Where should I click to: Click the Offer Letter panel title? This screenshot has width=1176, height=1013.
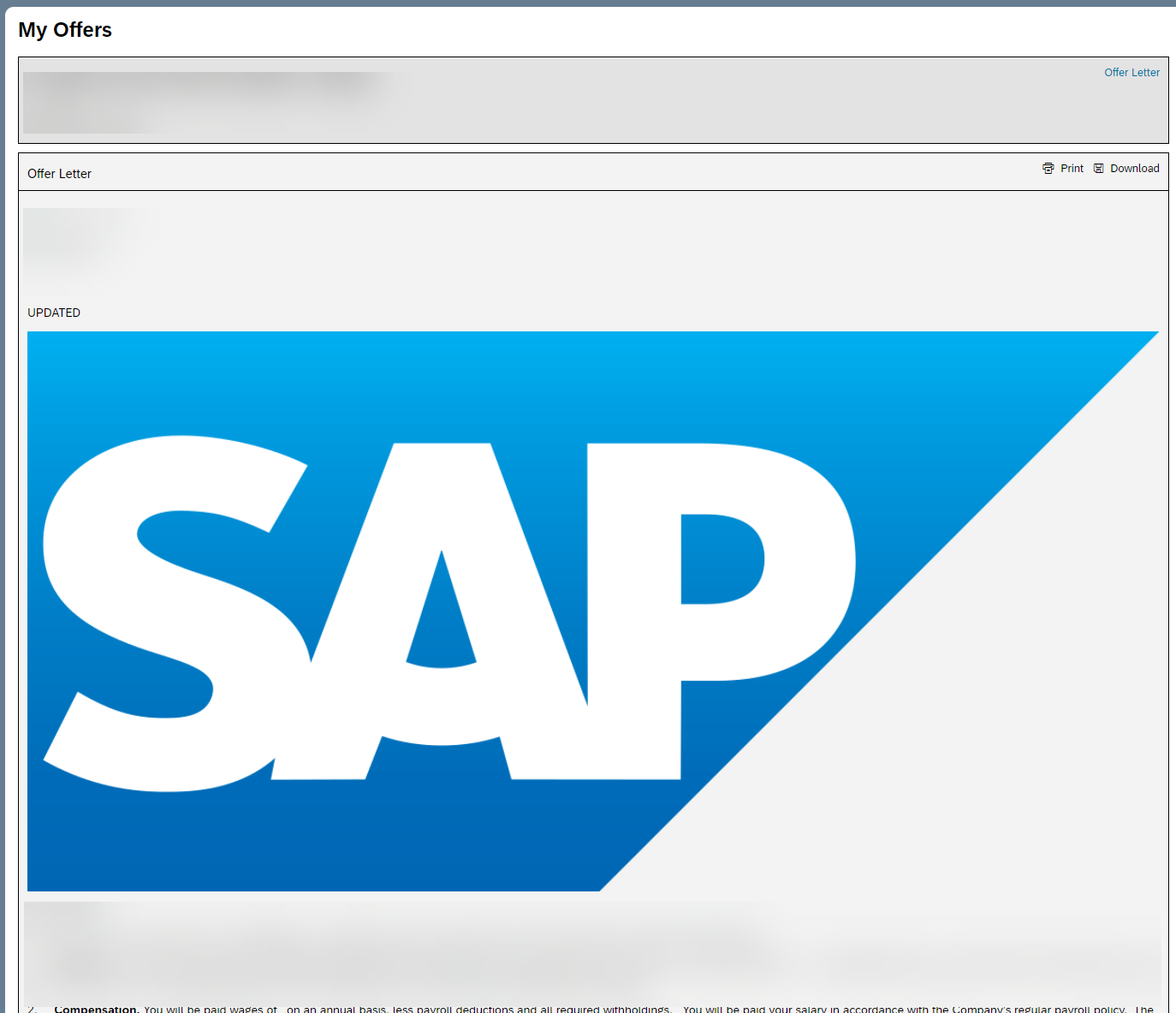pyautogui.click(x=59, y=174)
